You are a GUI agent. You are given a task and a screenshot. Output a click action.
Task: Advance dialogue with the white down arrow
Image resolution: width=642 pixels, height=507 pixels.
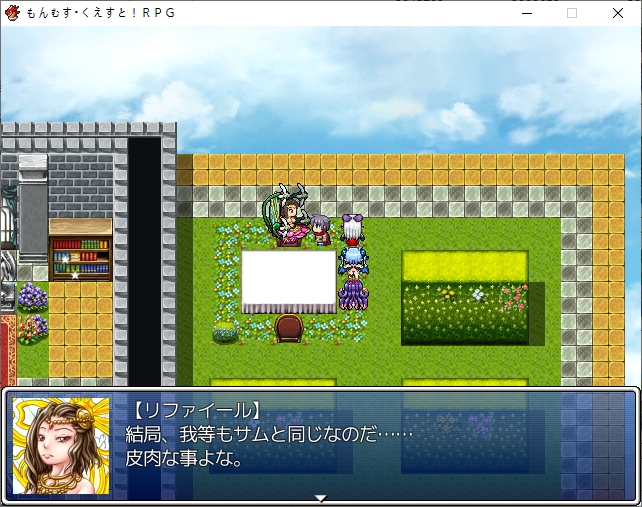[x=321, y=498]
